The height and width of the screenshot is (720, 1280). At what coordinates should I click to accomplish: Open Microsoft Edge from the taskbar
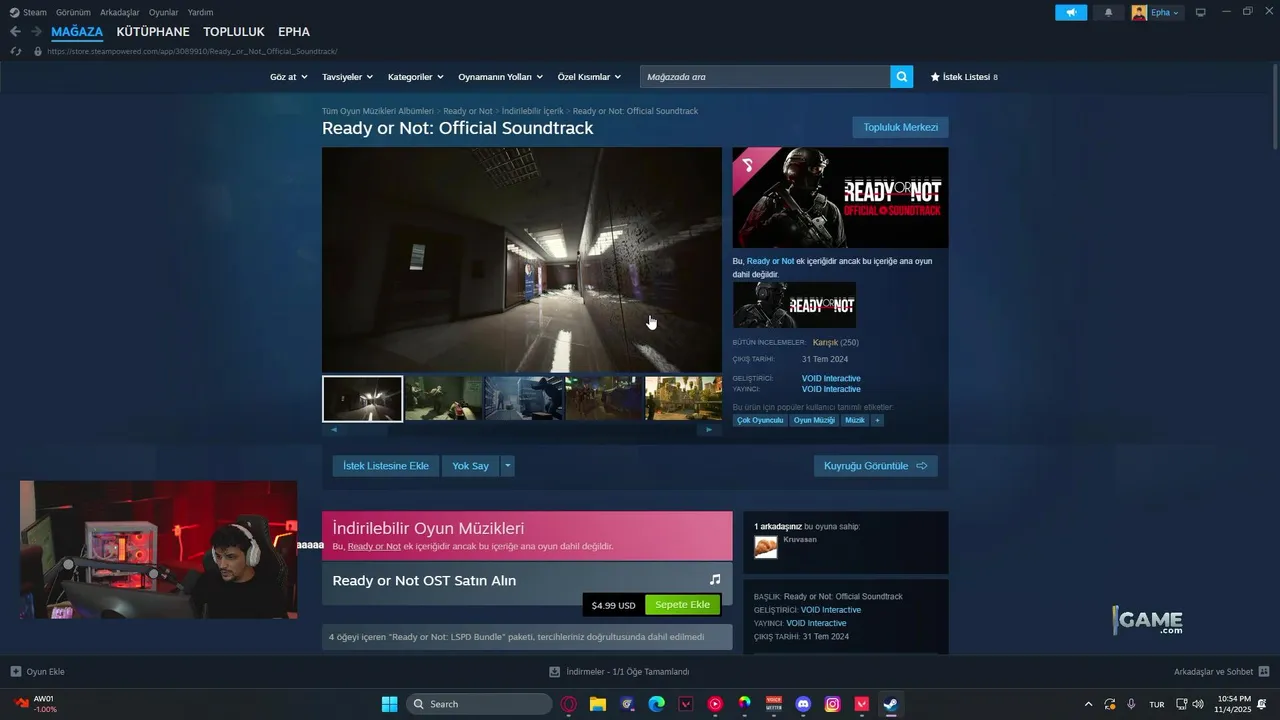point(656,704)
